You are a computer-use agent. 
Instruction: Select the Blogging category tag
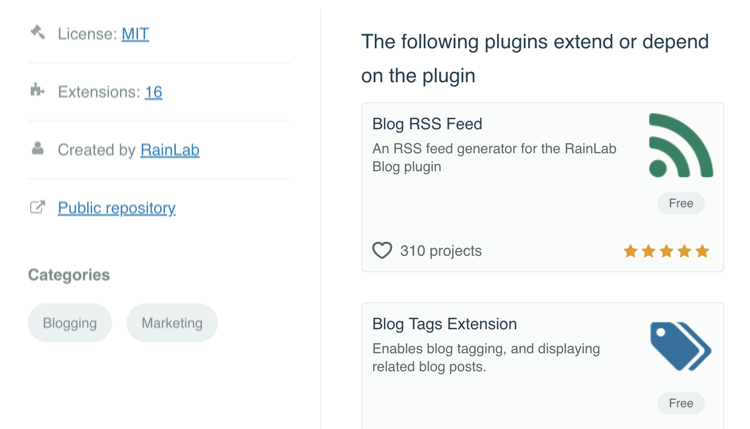point(70,323)
